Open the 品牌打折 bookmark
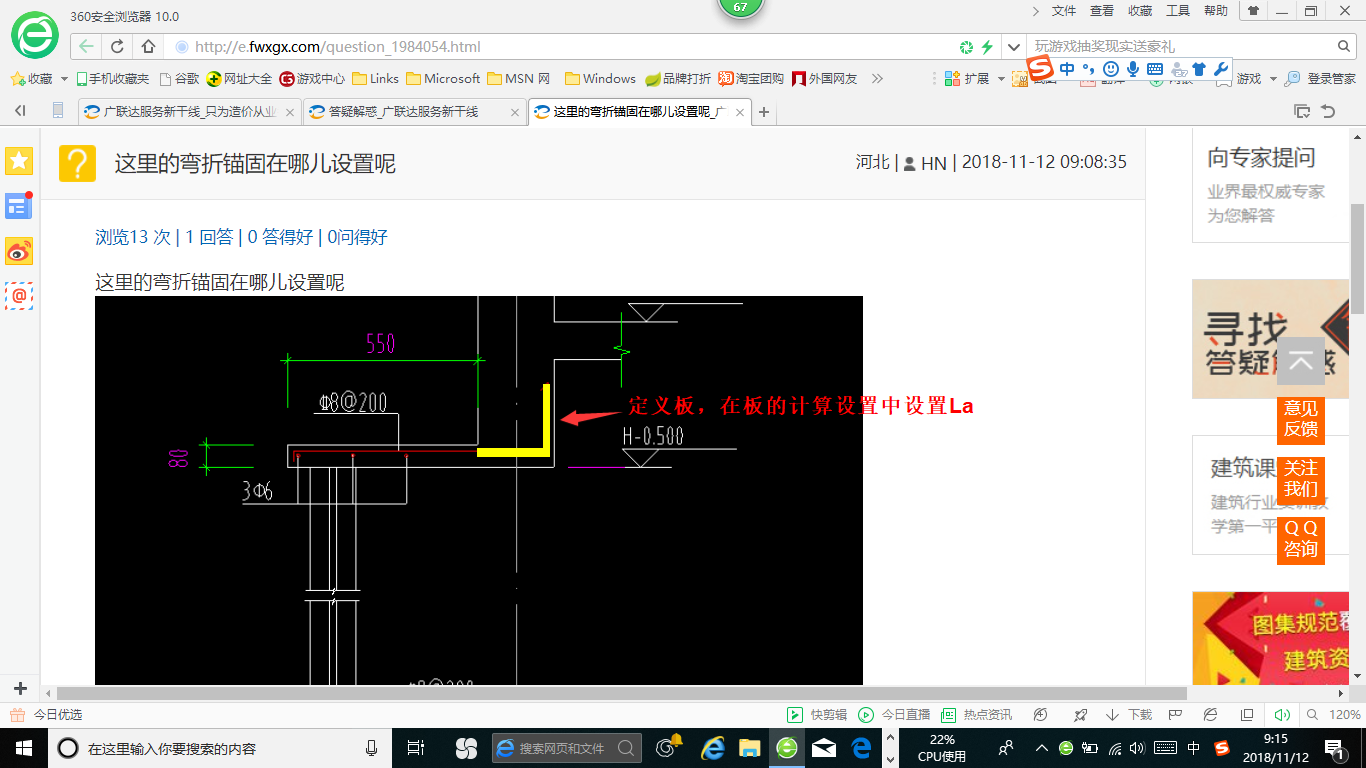This screenshot has height=768, width=1366. pyautogui.click(x=678, y=78)
